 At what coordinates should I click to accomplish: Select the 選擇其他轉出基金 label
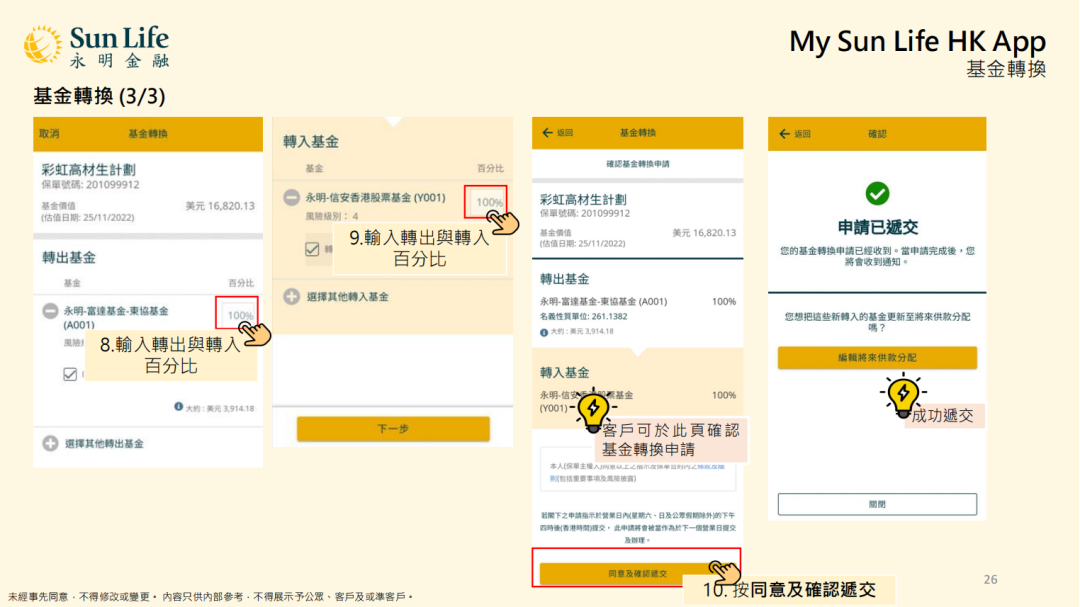coord(104,444)
